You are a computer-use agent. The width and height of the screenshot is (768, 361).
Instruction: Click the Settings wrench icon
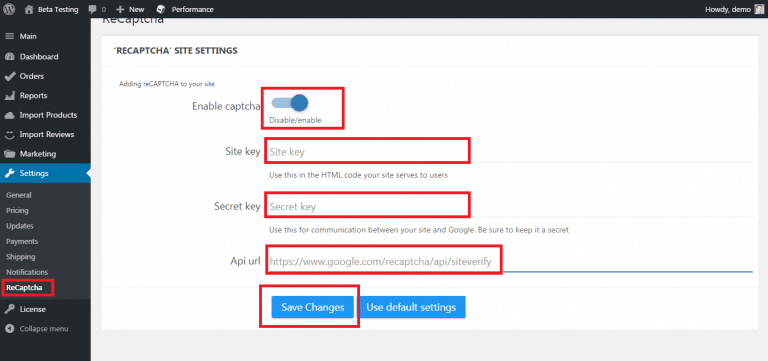click(x=9, y=173)
